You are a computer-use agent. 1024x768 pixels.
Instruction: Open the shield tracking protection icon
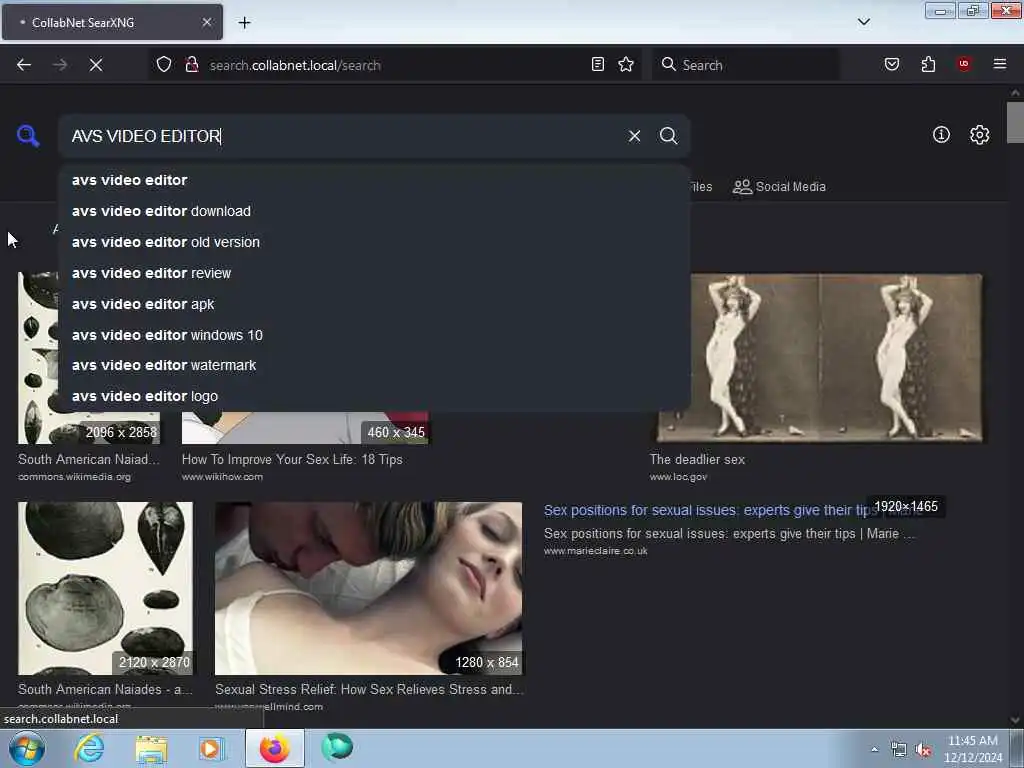pyautogui.click(x=164, y=65)
